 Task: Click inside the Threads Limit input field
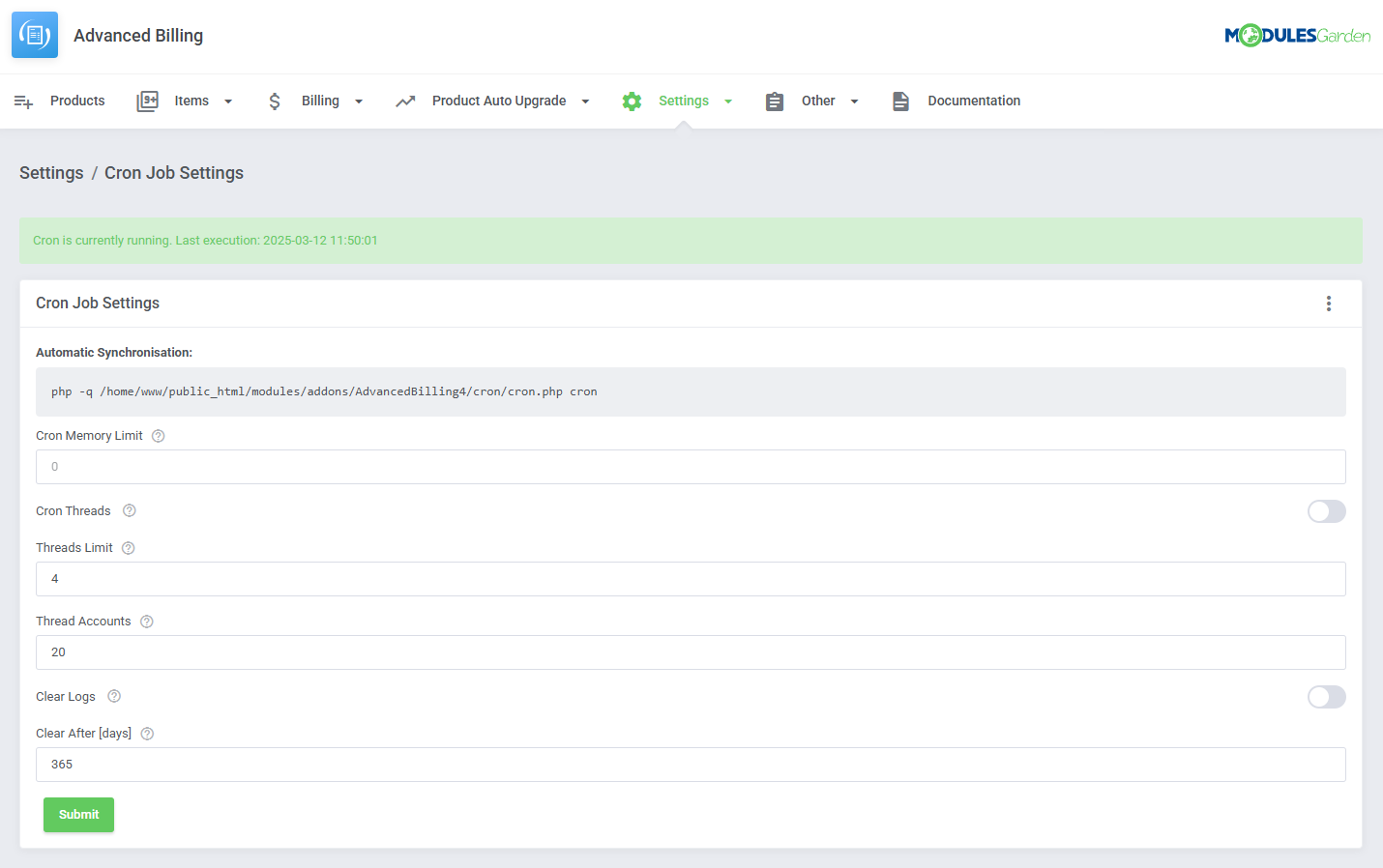690,578
